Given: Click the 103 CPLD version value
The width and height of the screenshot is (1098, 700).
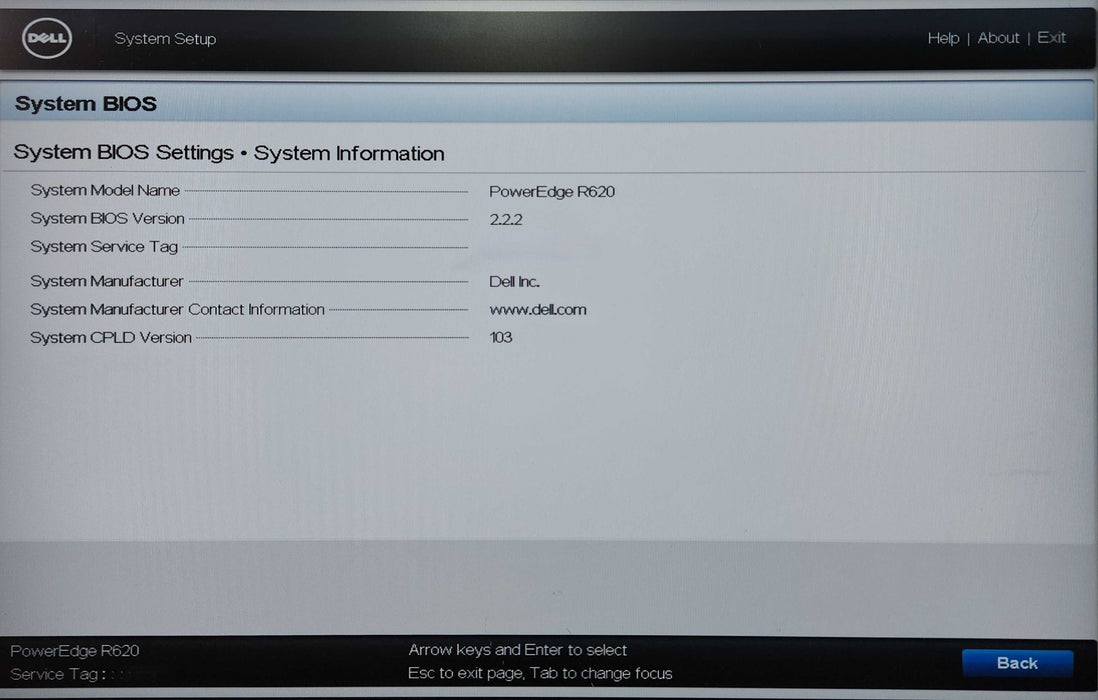Looking at the screenshot, I should point(501,337).
